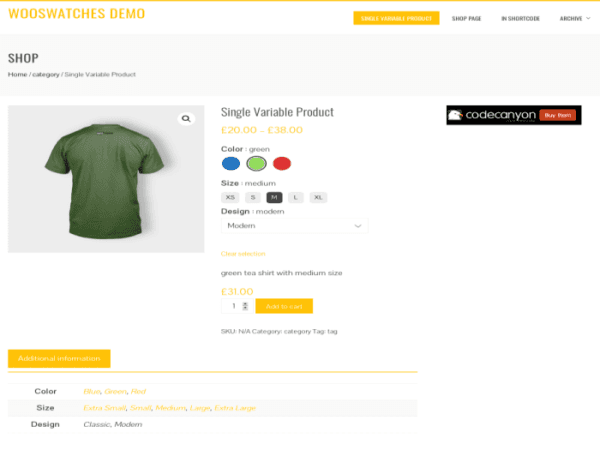Image resolution: width=600 pixels, height=450 pixels.
Task: Click the green t-shirt product image
Action: [x=106, y=179]
